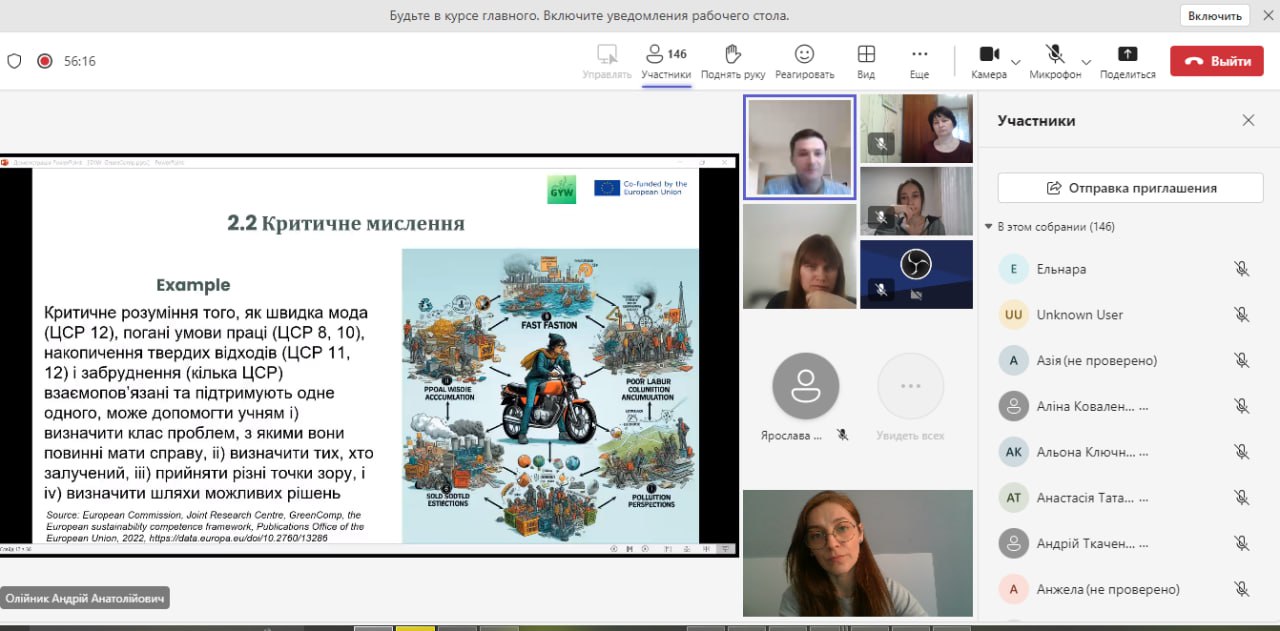Click the meeting timer 56:16
This screenshot has width=1280, height=631.
[80, 61]
